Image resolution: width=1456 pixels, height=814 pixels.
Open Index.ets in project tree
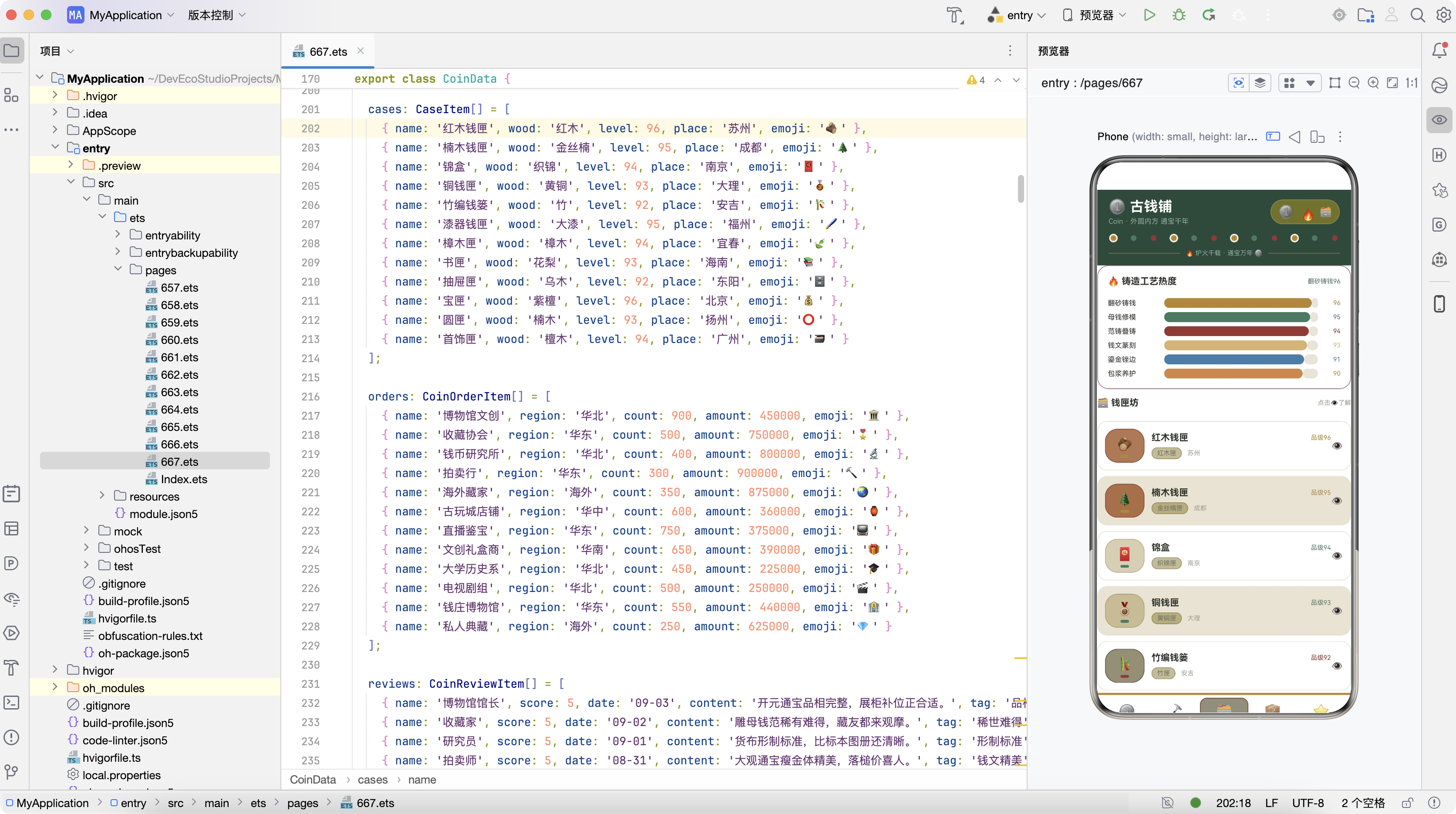[184, 479]
